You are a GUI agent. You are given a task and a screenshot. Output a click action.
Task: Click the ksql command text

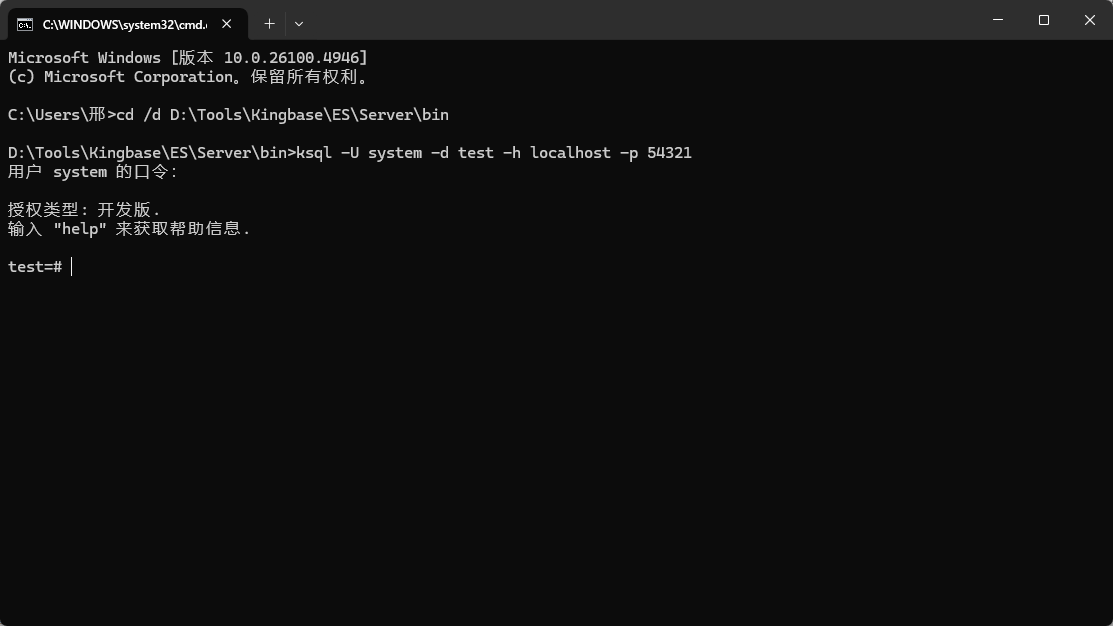pyautogui.click(x=314, y=153)
